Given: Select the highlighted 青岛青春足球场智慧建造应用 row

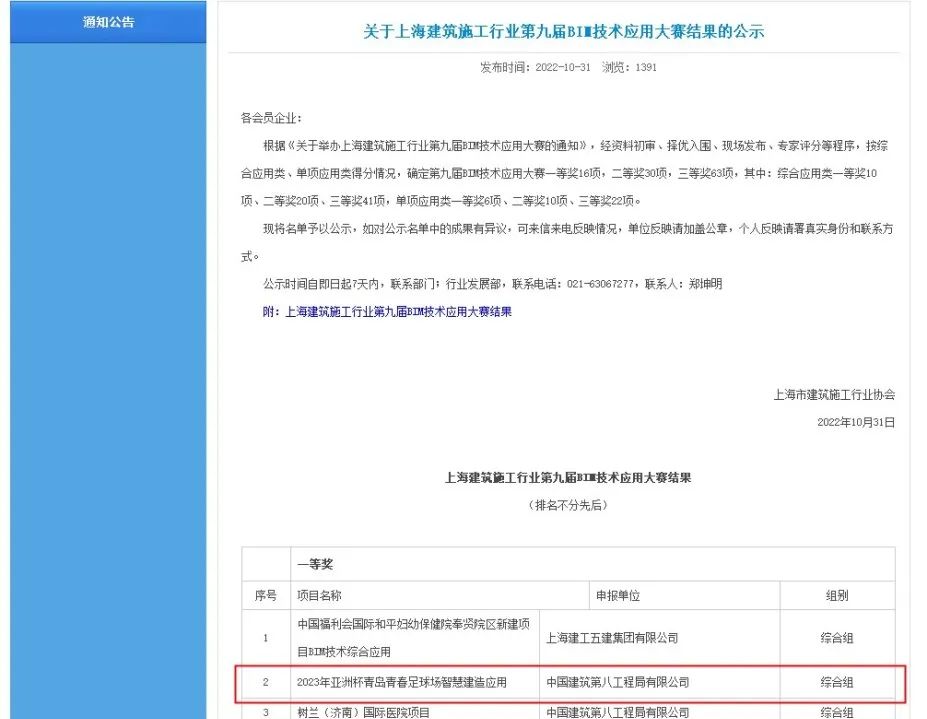Looking at the screenshot, I should coord(404,682).
